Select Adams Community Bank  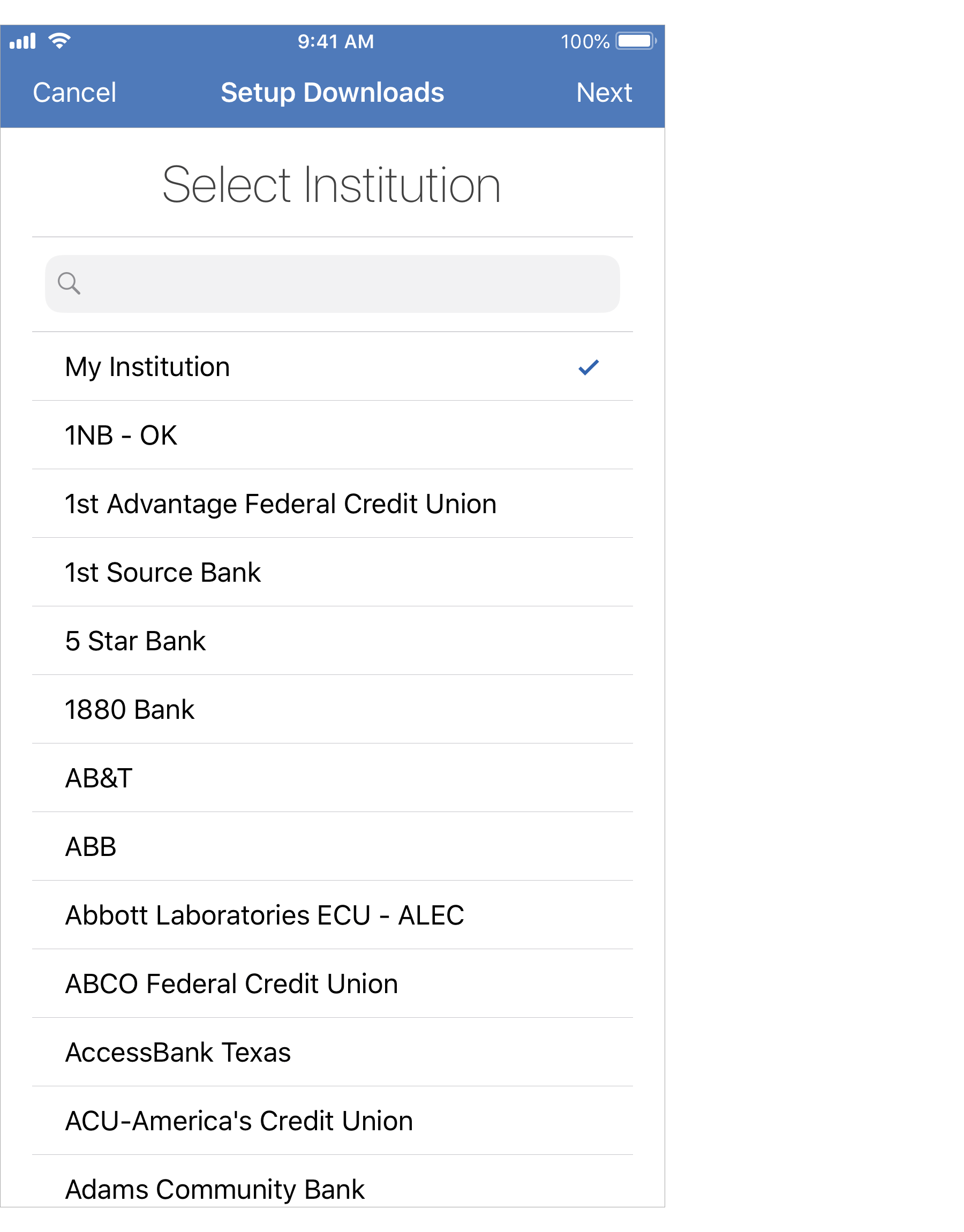pyautogui.click(x=226, y=1189)
